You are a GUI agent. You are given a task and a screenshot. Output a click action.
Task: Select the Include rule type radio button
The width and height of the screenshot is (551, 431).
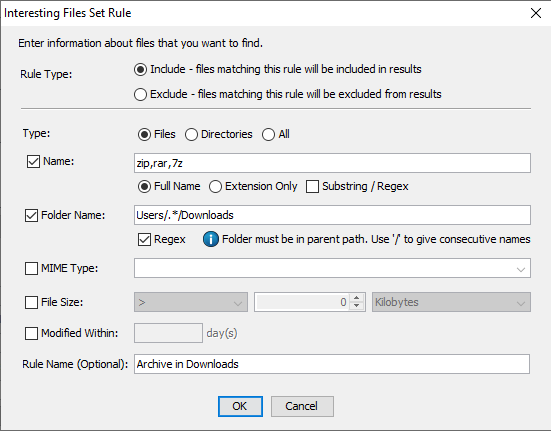click(140, 69)
